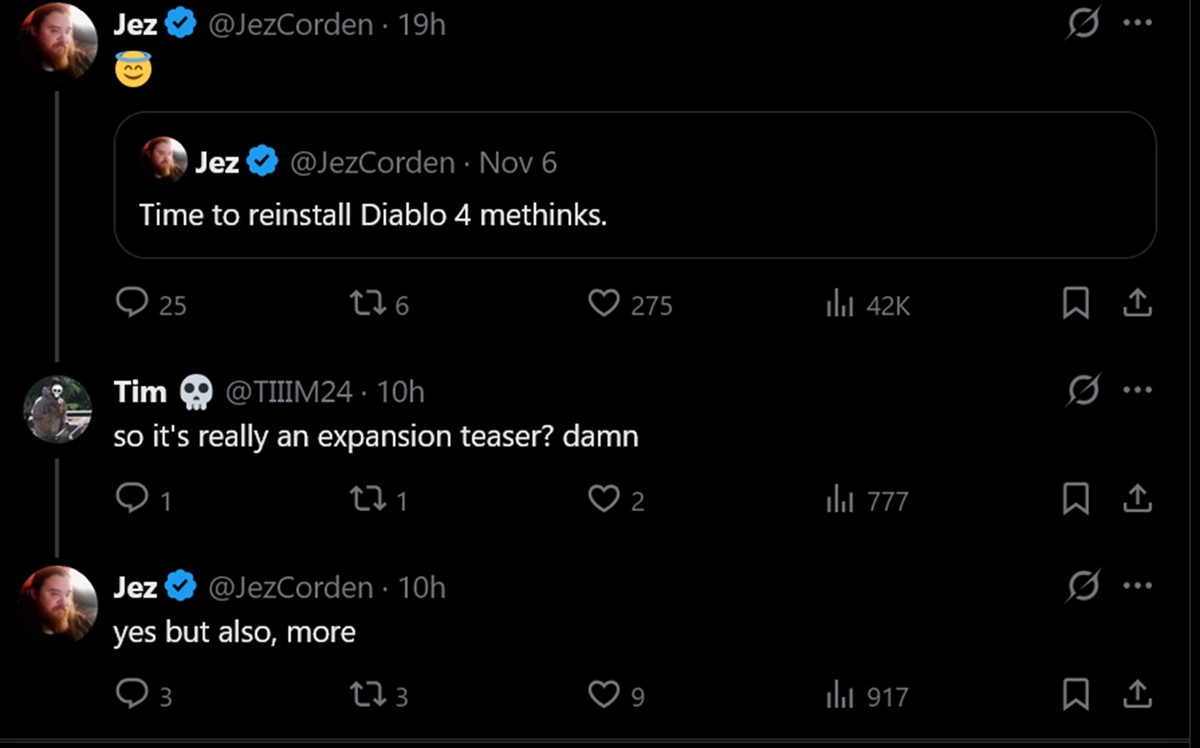Viewport: 1200px width, 748px height.
Task: Toggle repost on Jez's last reply
Action: pos(363,694)
